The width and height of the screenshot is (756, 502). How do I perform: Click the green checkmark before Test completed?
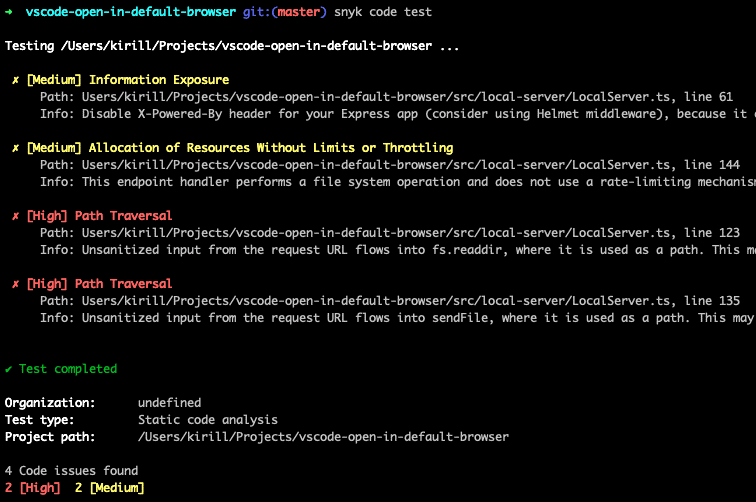point(8,369)
